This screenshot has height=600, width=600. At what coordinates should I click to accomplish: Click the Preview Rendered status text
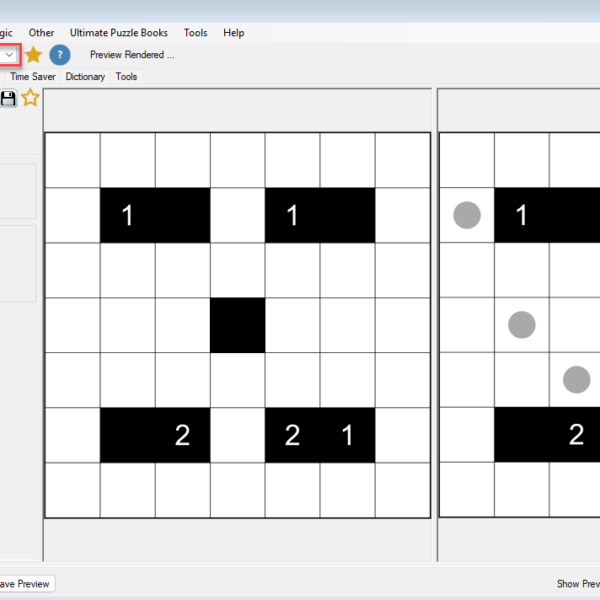pos(132,55)
